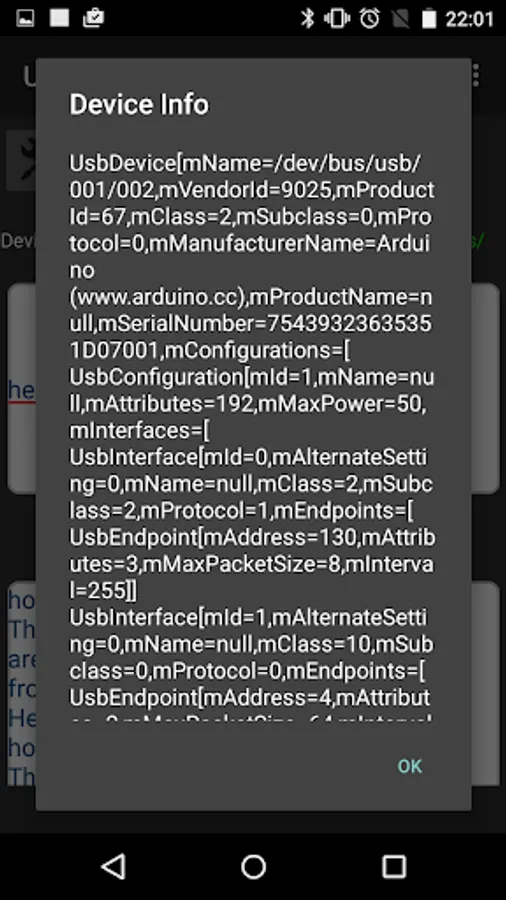506x900 pixels.
Task: Tap the picture notification icon
Action: tap(25, 18)
